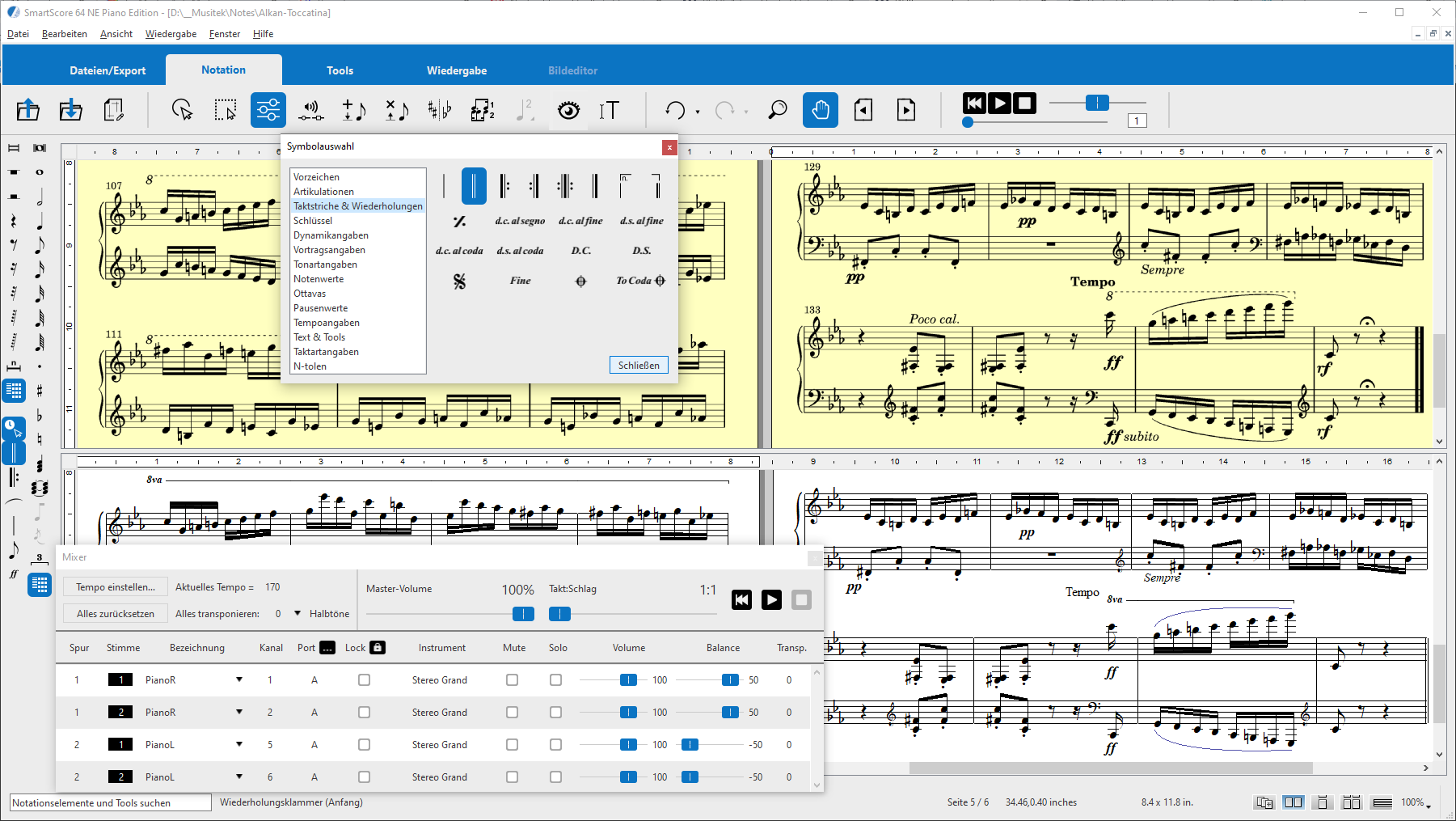The image size is (1456, 821).
Task: Open the text tool in toolbar
Action: 609,110
